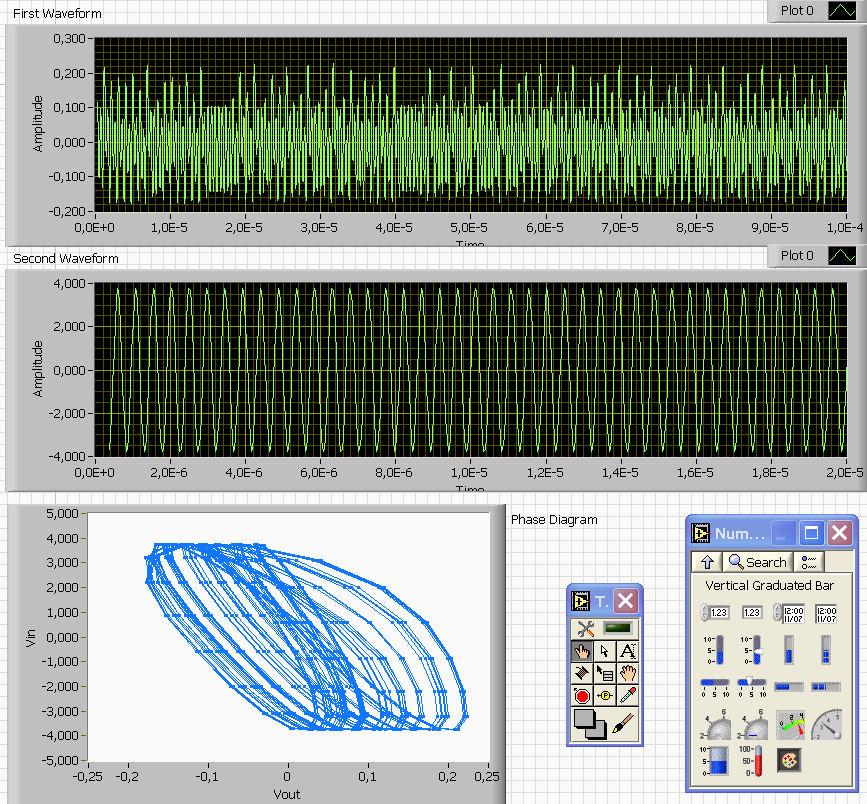This screenshot has width=867, height=804.
Task: Select the Set Color paintbrush tool
Action: (623, 723)
